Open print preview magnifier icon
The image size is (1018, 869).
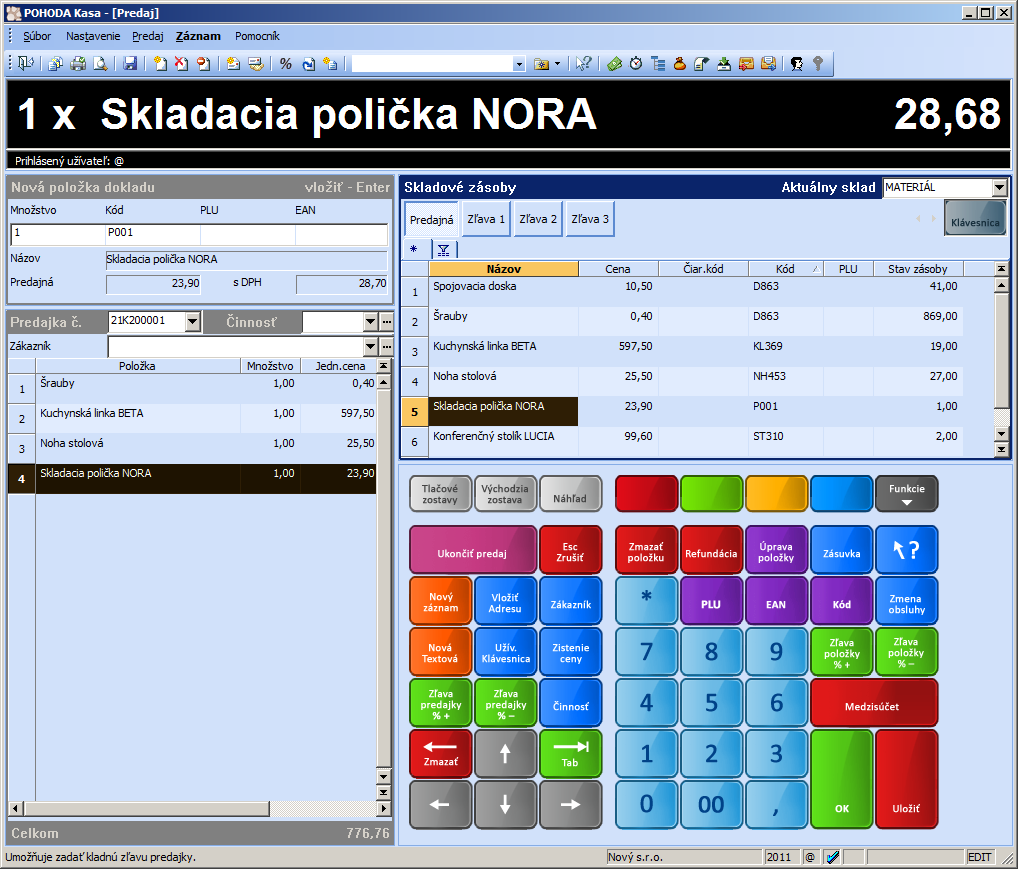click(100, 63)
